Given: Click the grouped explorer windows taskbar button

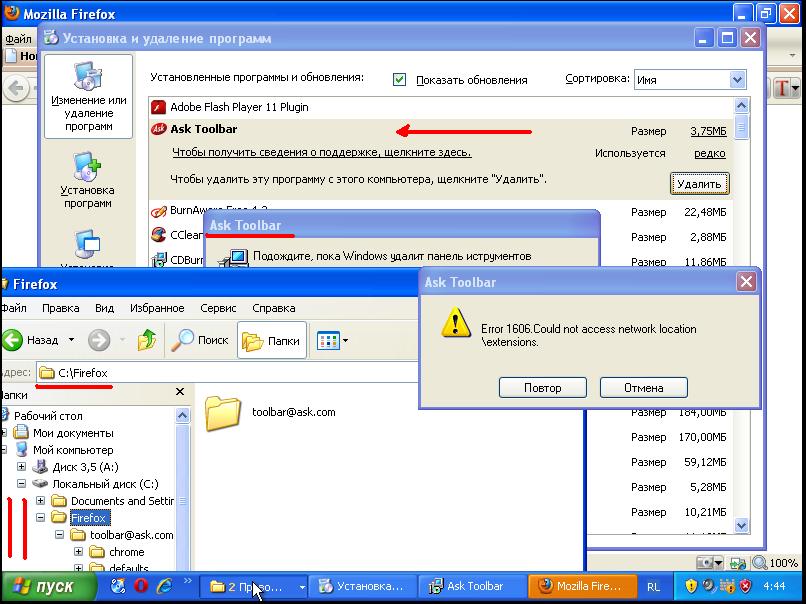Looking at the screenshot, I should click(x=253, y=587).
